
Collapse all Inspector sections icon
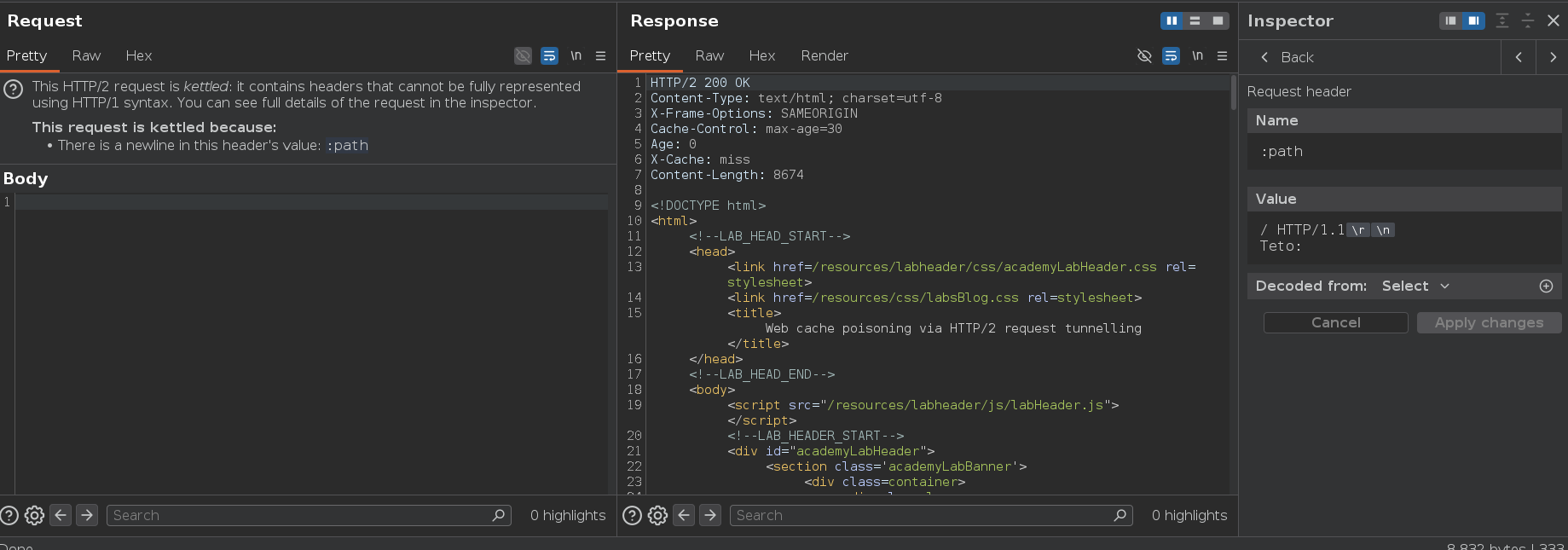1528,20
